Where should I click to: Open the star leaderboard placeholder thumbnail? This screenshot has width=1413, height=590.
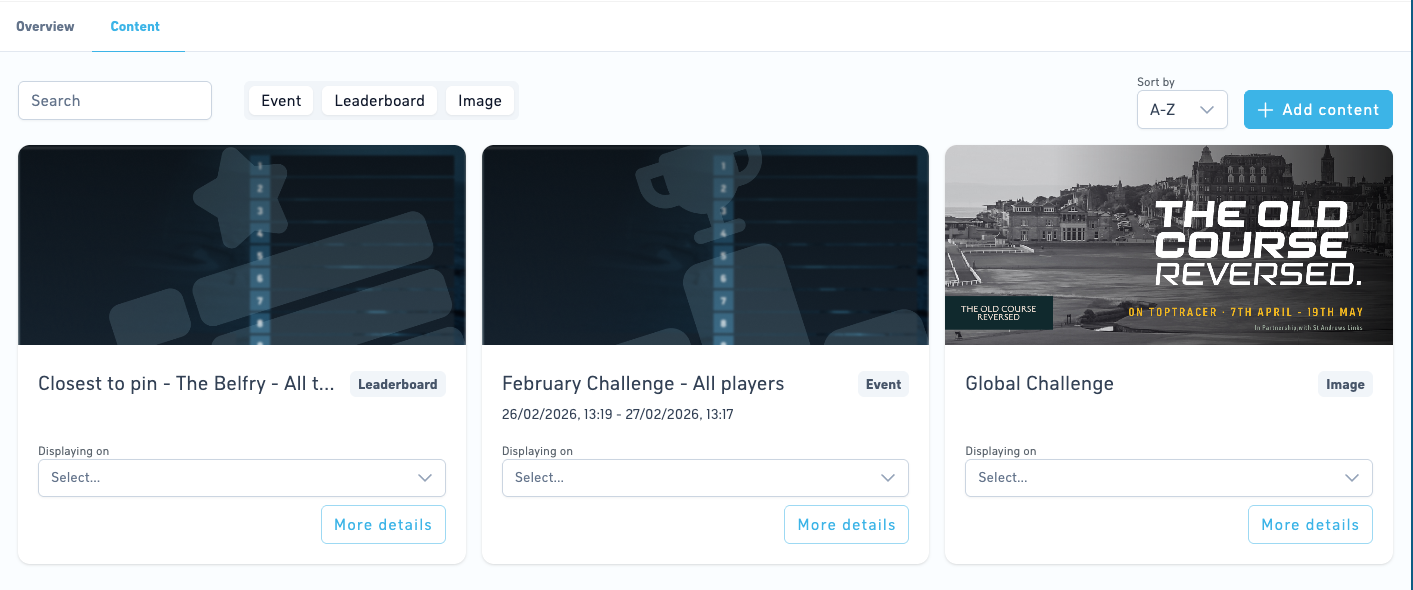click(x=242, y=245)
